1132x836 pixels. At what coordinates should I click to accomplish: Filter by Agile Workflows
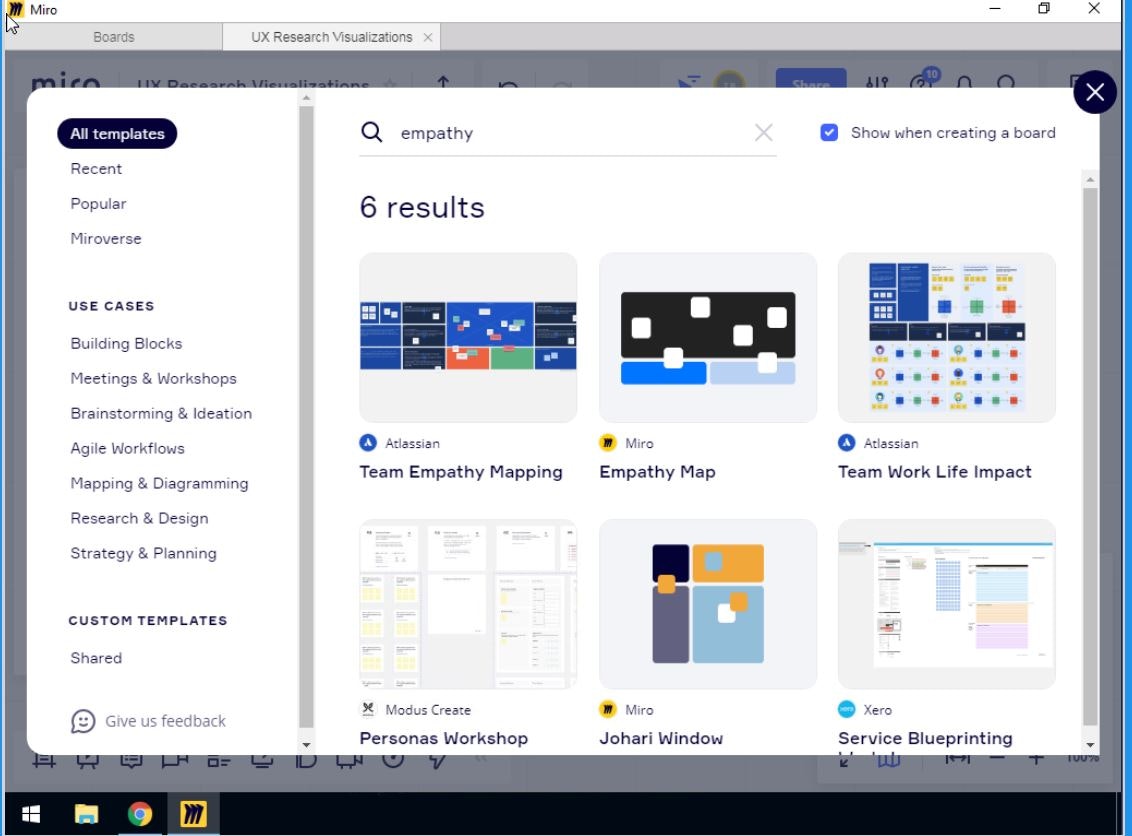coord(127,448)
